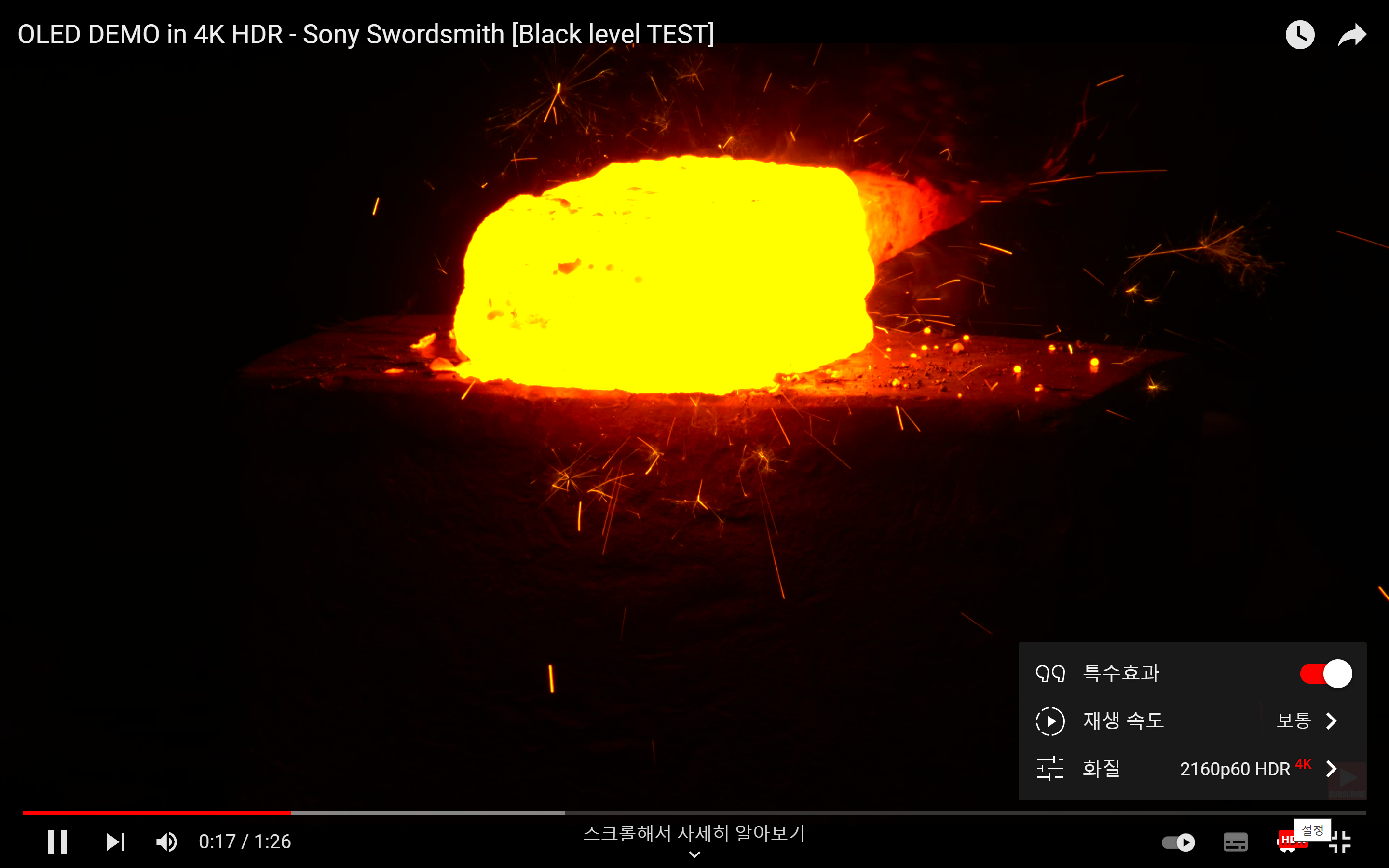1389x868 pixels.
Task: Pause the video playback
Action: point(57,841)
